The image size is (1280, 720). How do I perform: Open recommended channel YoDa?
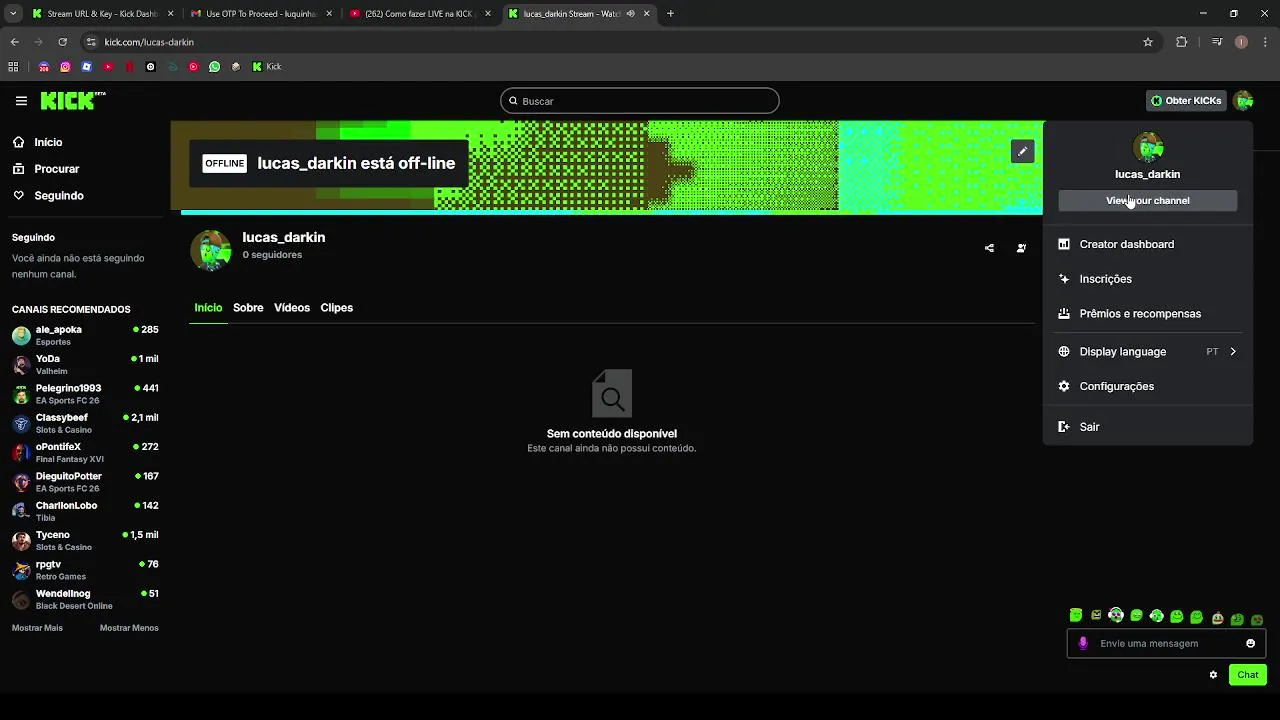(x=85, y=364)
